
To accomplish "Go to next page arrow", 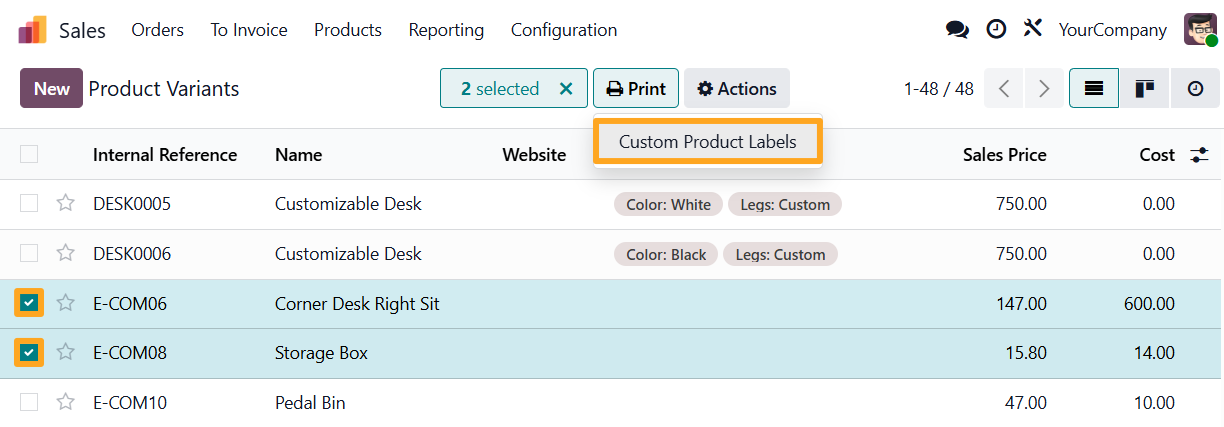I will (1044, 89).
